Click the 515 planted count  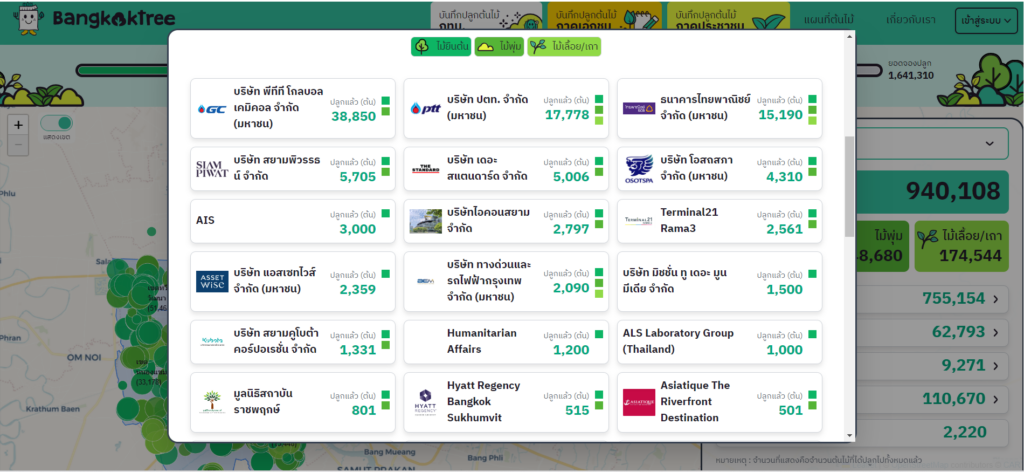[x=577, y=410]
